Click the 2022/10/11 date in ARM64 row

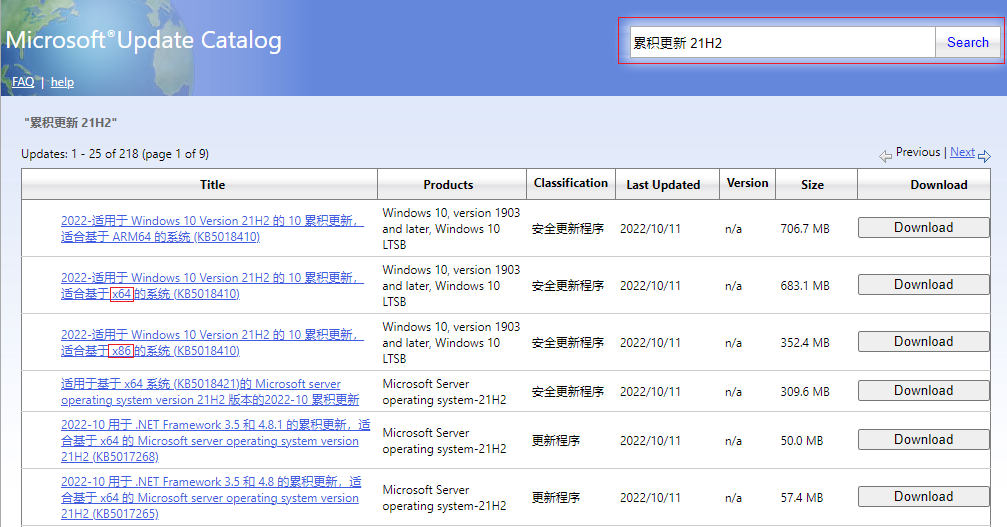click(x=650, y=229)
